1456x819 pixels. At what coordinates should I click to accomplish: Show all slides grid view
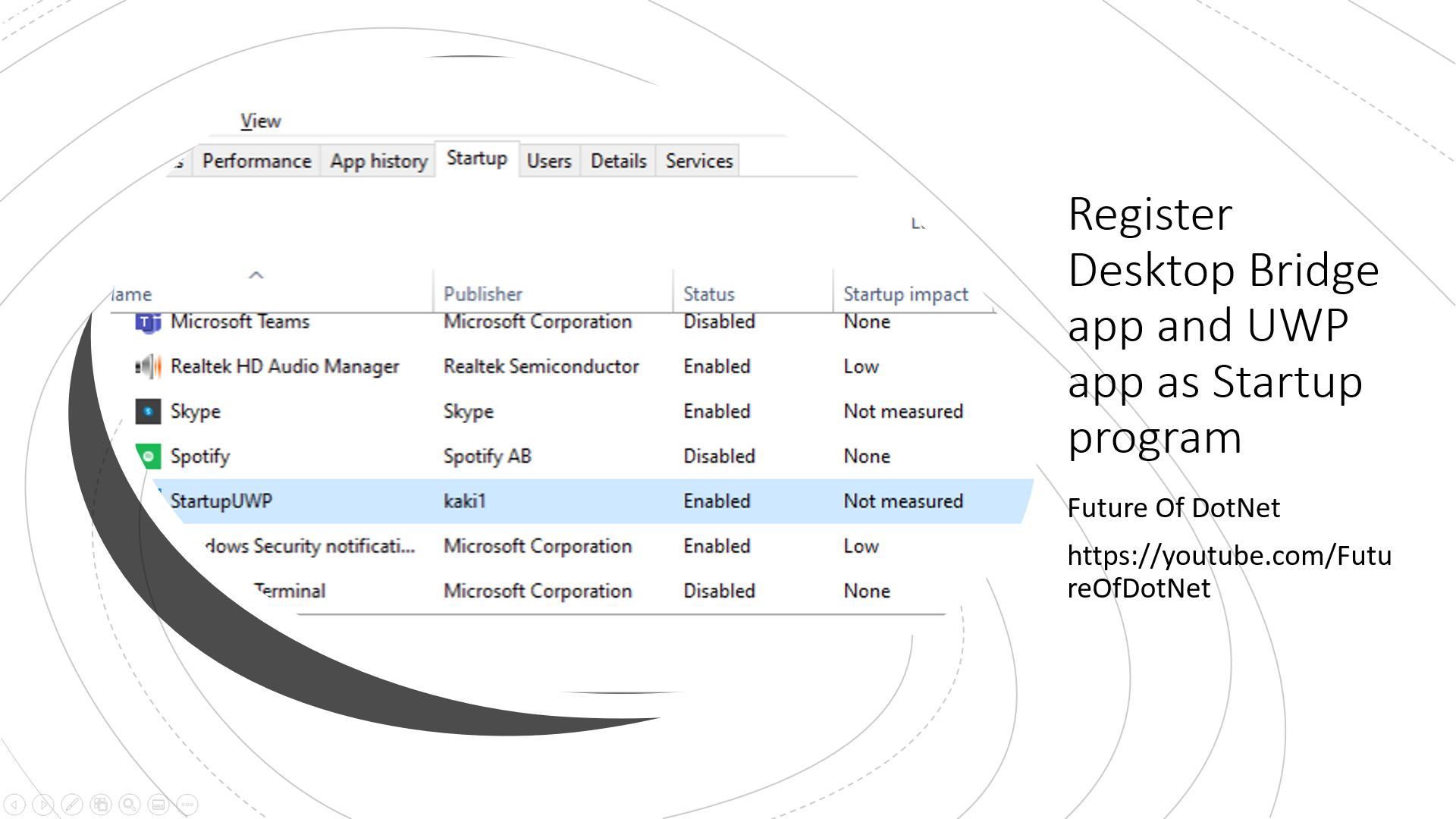[101, 804]
